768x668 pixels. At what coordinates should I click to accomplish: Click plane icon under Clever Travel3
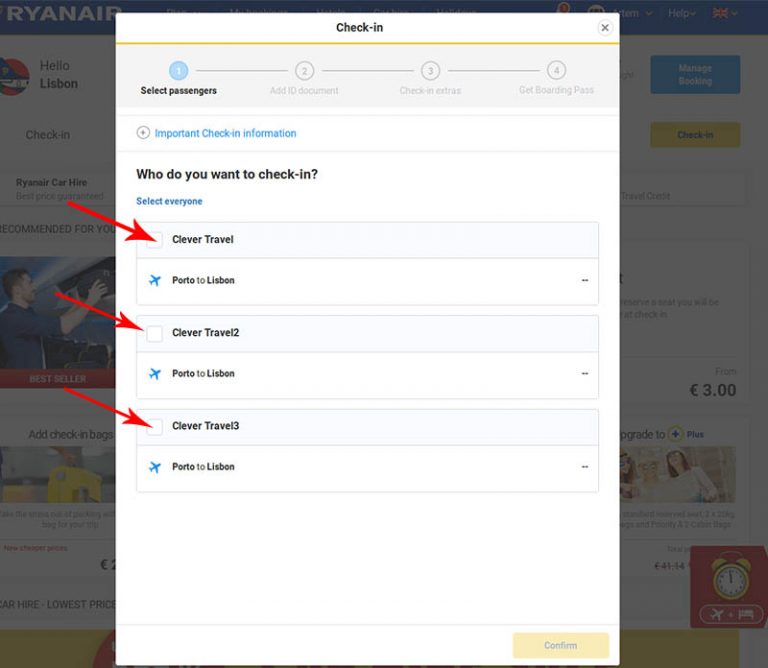pos(155,467)
